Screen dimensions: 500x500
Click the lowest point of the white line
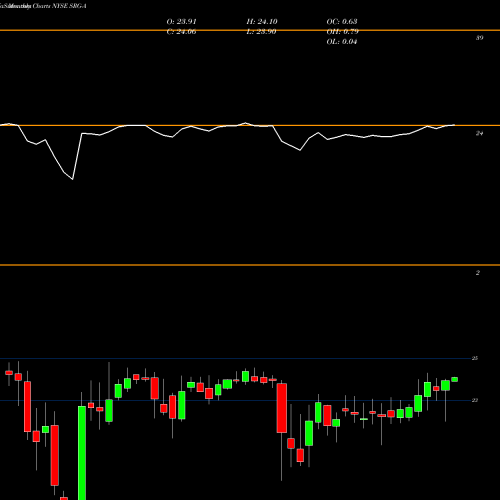coord(73,179)
